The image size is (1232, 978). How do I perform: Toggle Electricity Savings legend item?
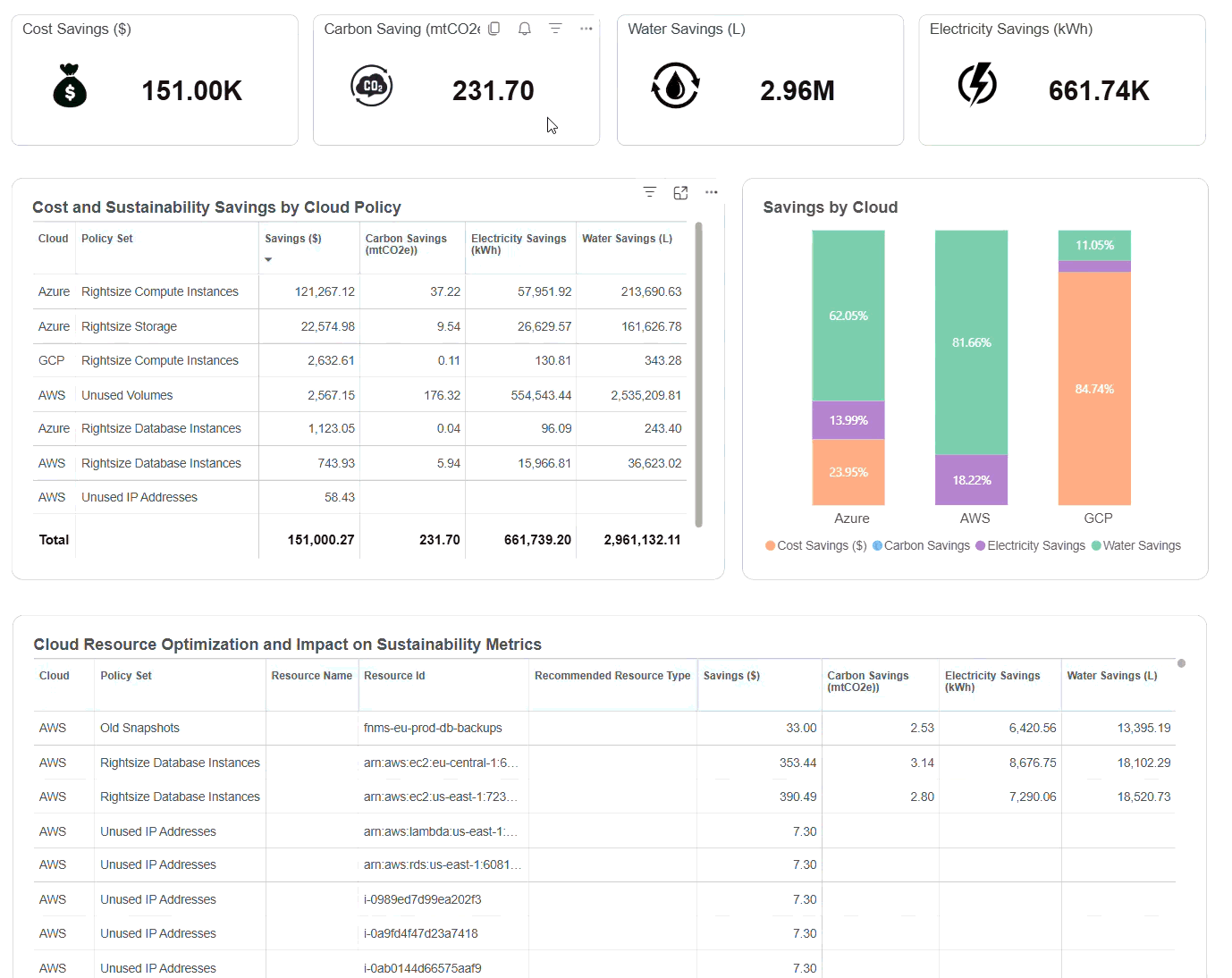[1030, 545]
